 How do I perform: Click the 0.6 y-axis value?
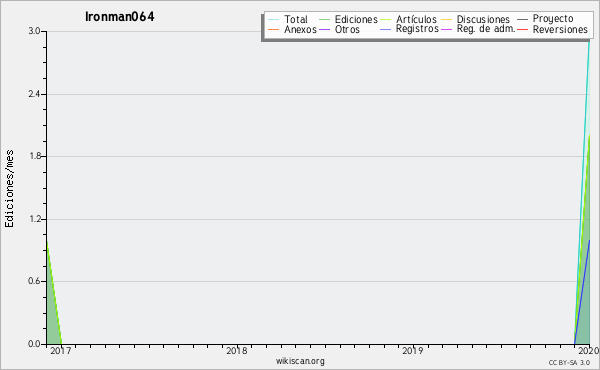point(34,281)
